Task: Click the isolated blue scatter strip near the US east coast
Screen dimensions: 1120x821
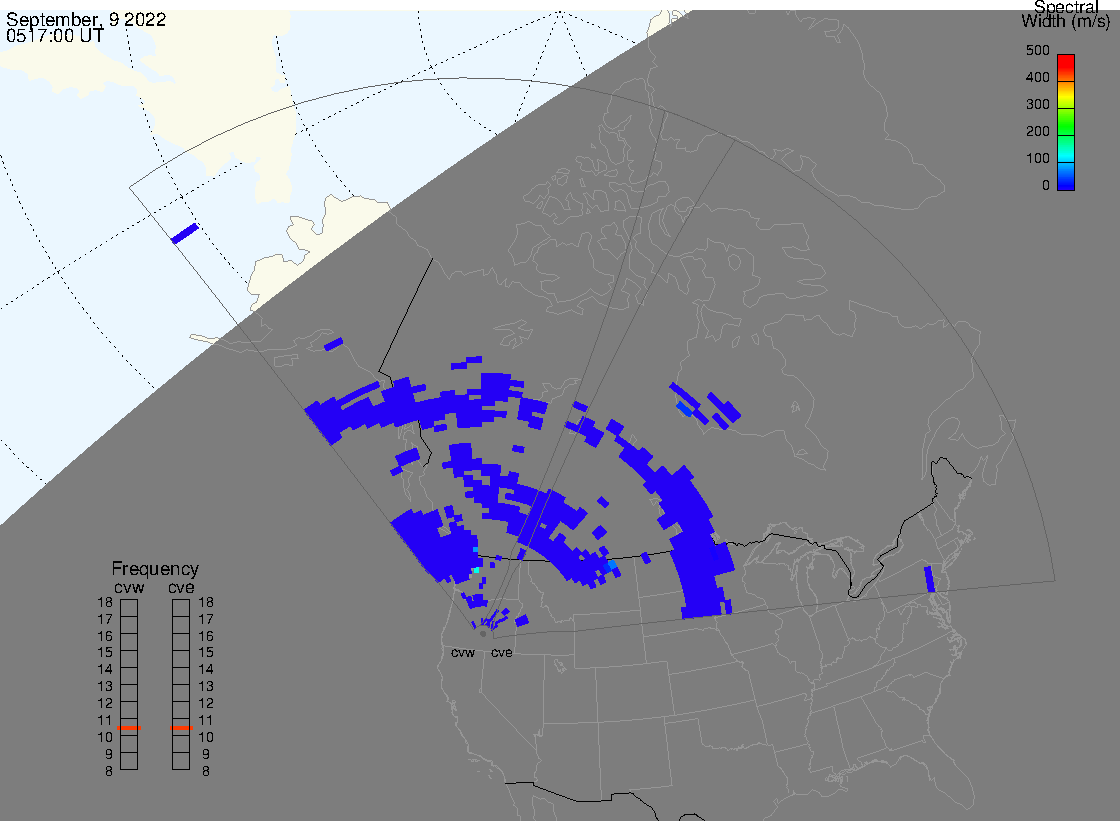Action: (x=929, y=579)
